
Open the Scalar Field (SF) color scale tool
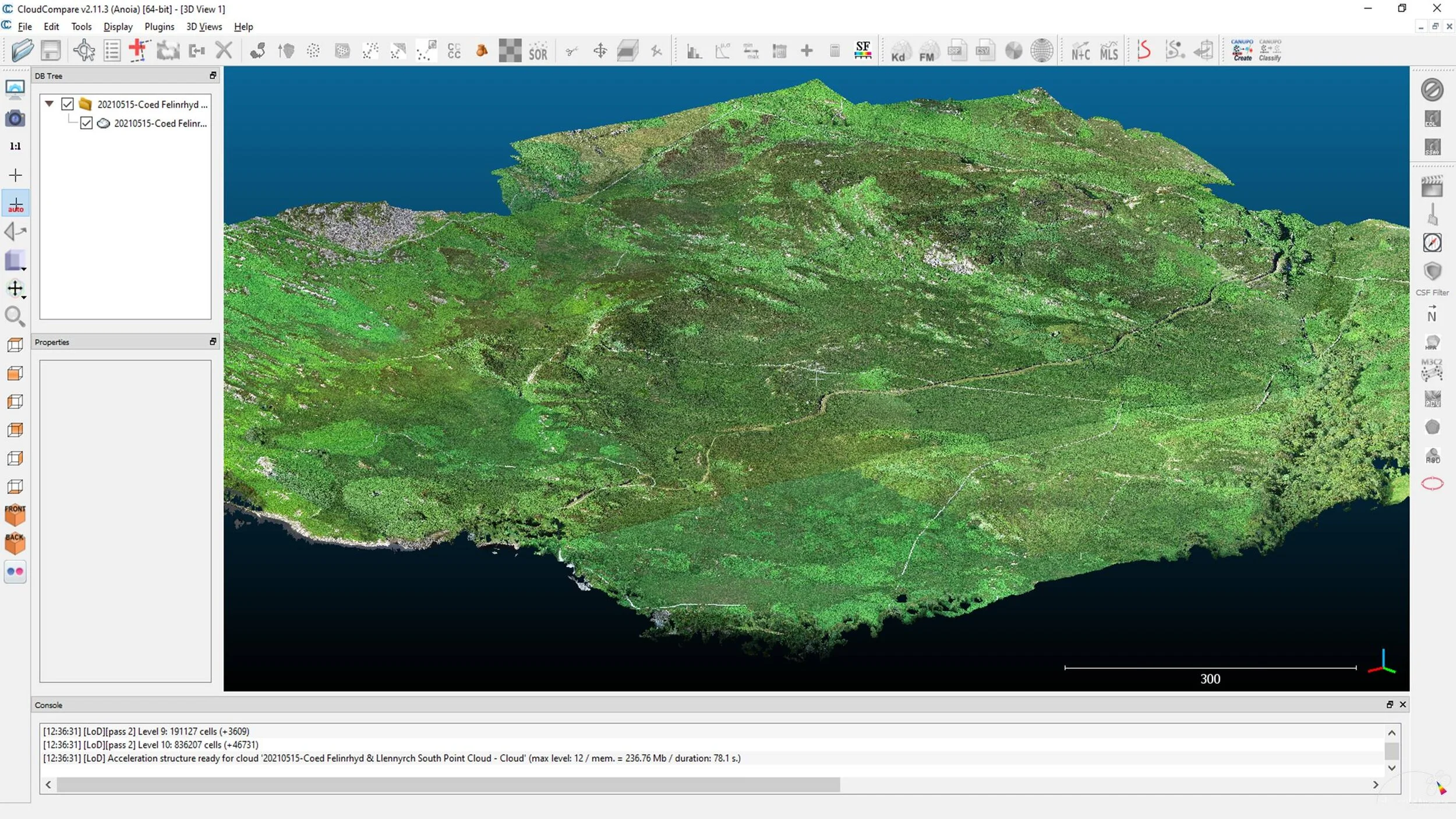863,51
